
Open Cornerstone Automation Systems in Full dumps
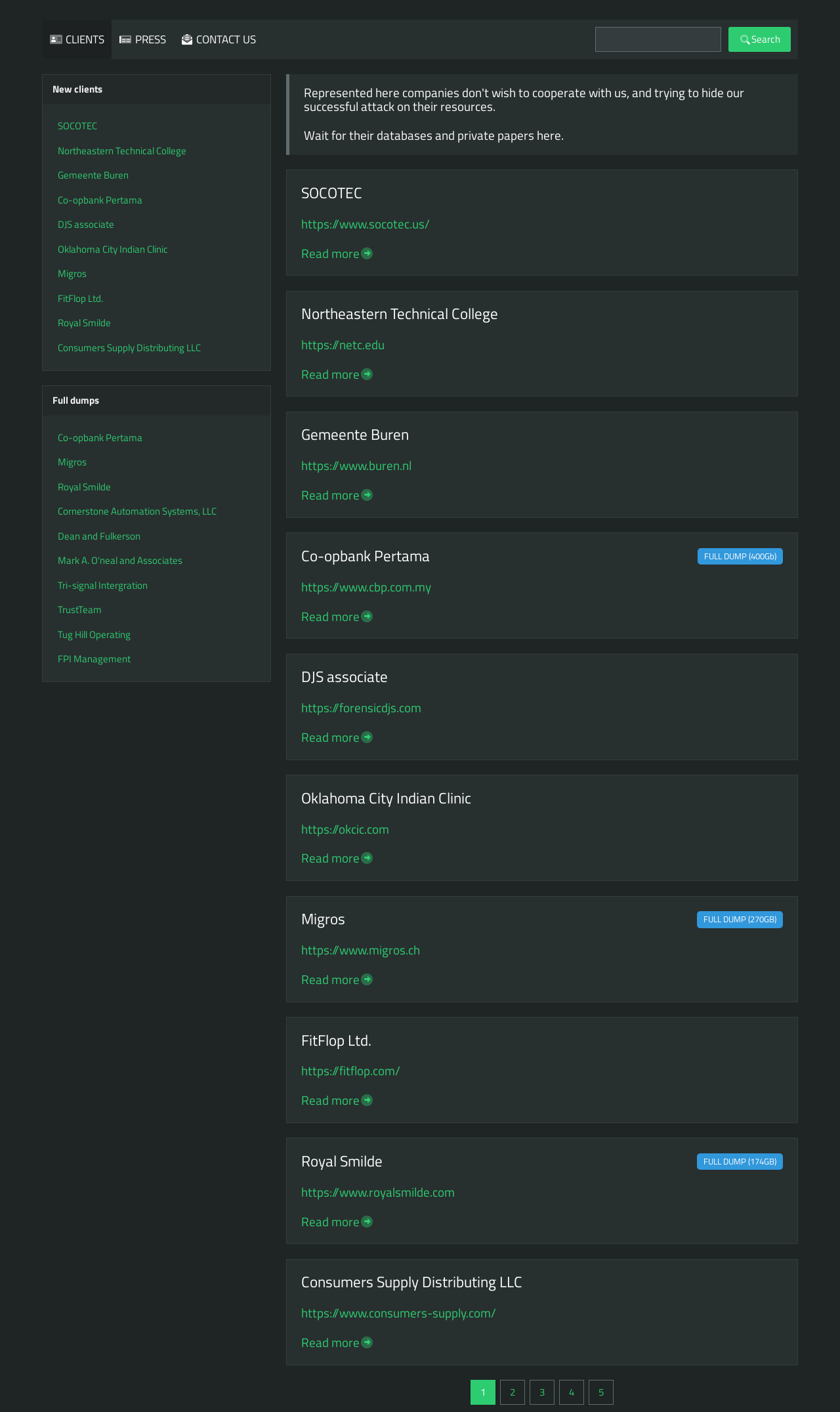[x=137, y=511]
